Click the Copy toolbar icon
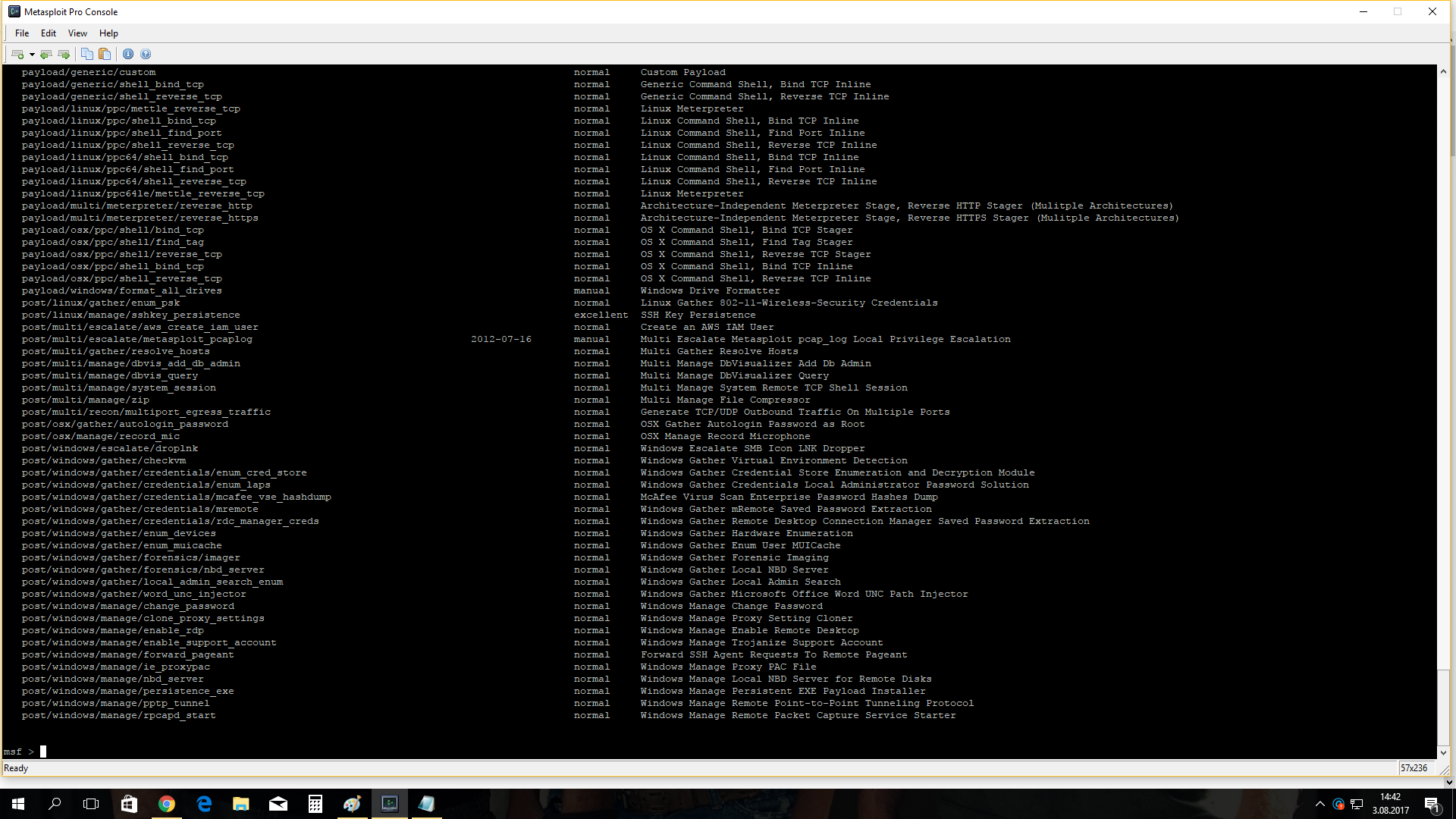Screen dimensions: 1456x819 click(x=87, y=54)
